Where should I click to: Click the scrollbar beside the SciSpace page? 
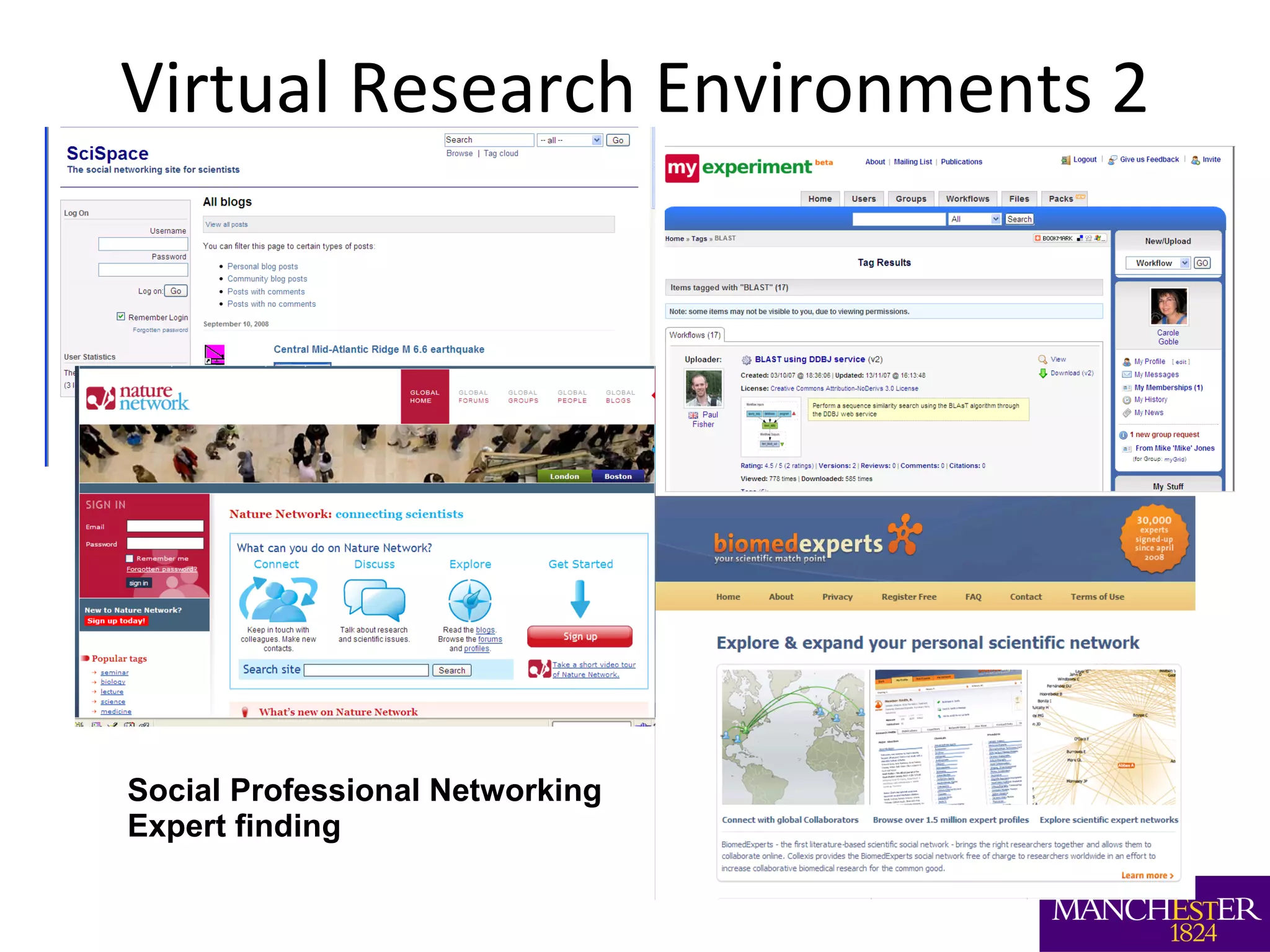652,167
